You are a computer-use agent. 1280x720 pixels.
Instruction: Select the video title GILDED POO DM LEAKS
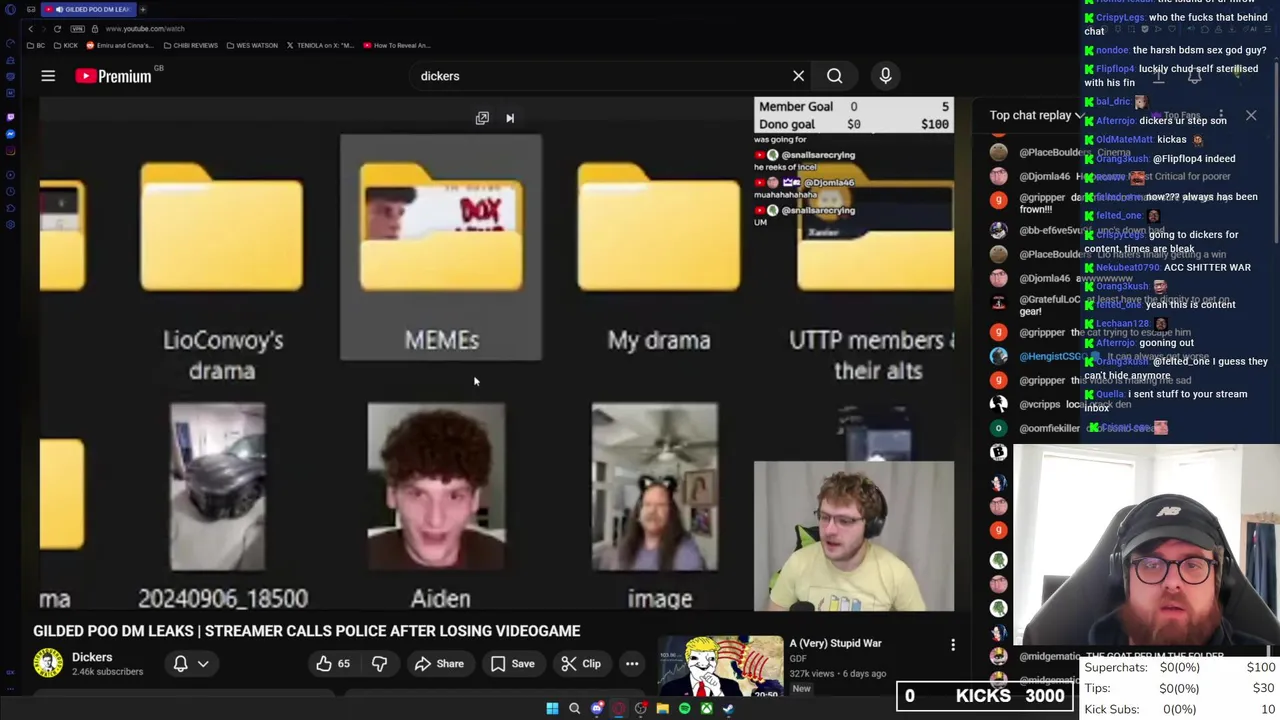(306, 631)
